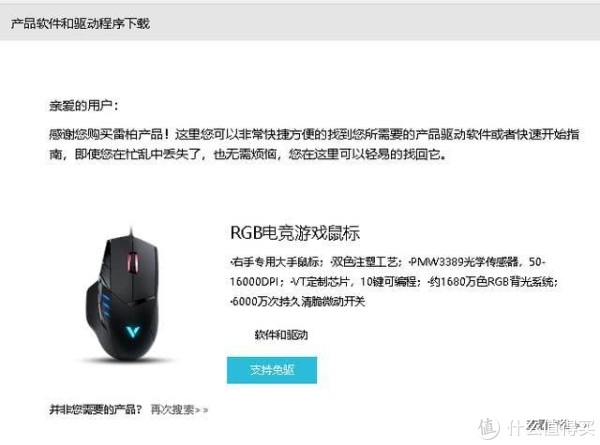Image resolution: width=600 pixels, height=445 pixels.
Task: Select the RGB电竞游戏鼠标 product title
Action: click(x=295, y=233)
